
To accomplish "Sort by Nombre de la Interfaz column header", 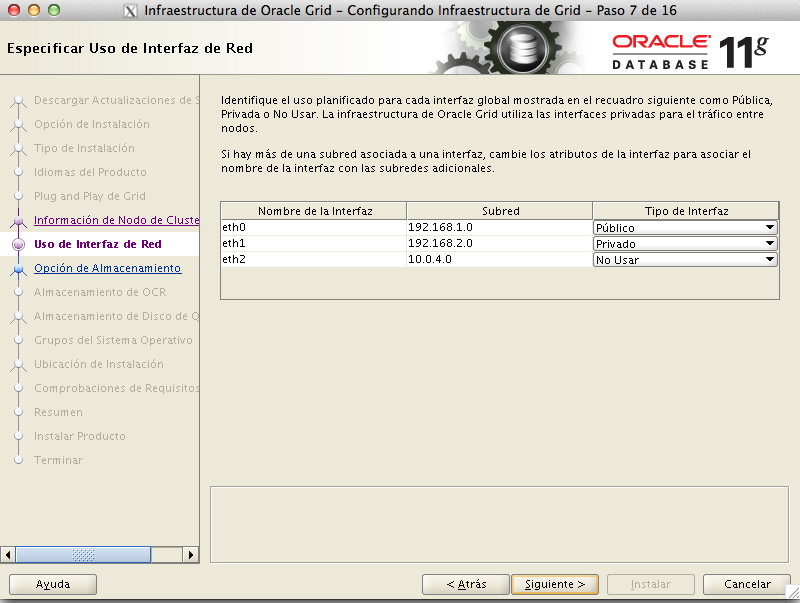I will (313, 211).
